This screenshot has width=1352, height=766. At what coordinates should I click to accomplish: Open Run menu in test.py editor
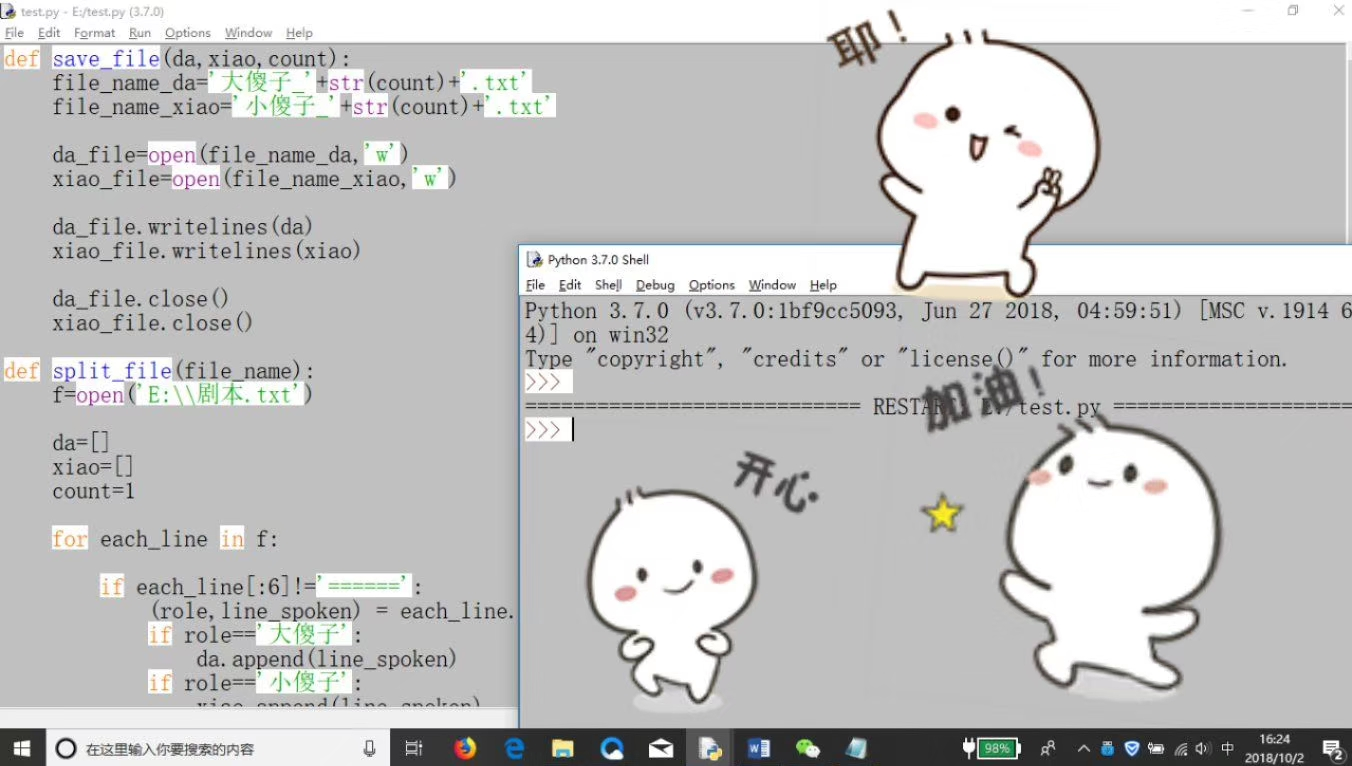[x=140, y=33]
